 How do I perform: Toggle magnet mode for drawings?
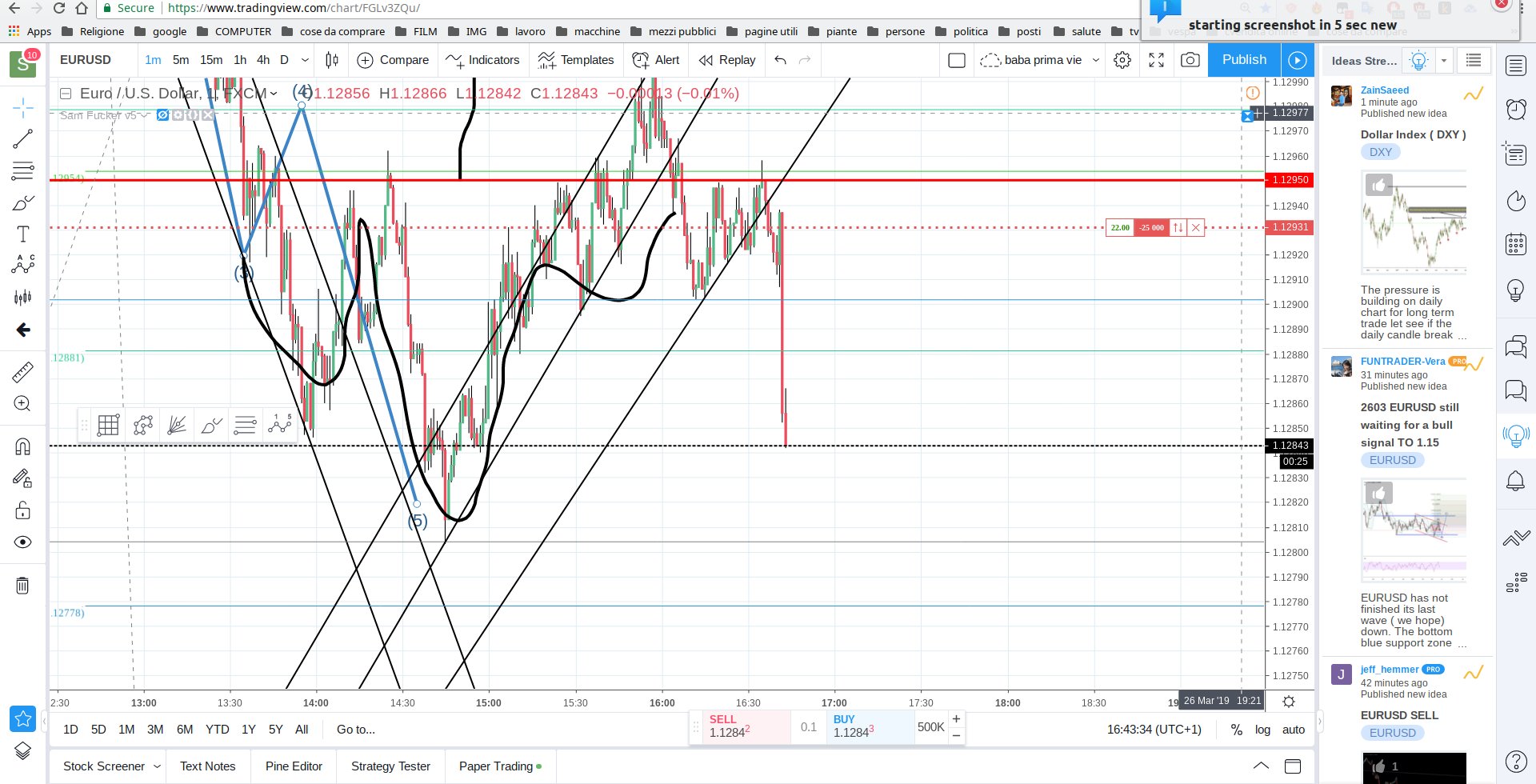(x=23, y=446)
